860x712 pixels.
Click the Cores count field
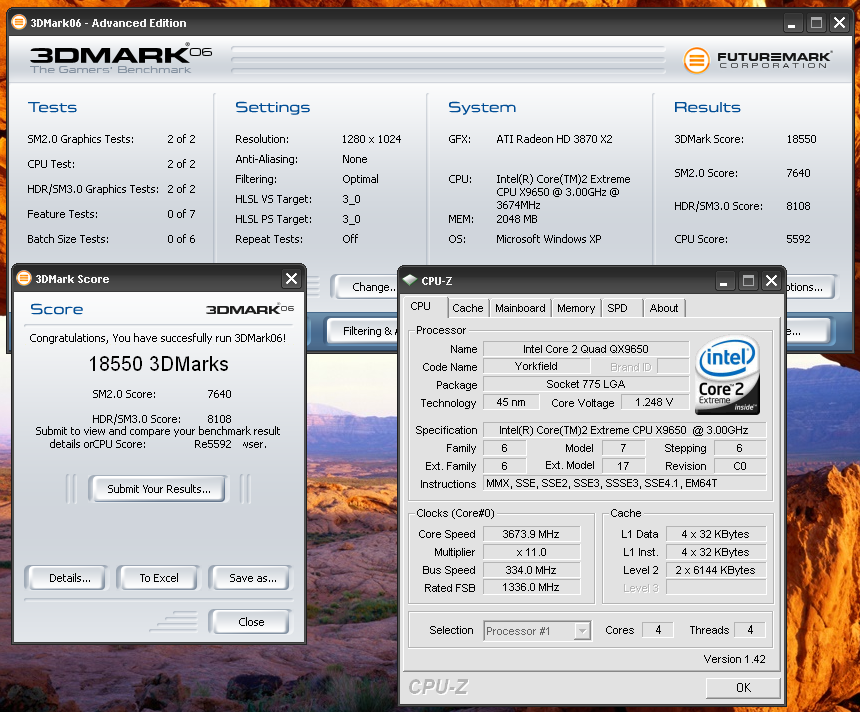tap(658, 630)
